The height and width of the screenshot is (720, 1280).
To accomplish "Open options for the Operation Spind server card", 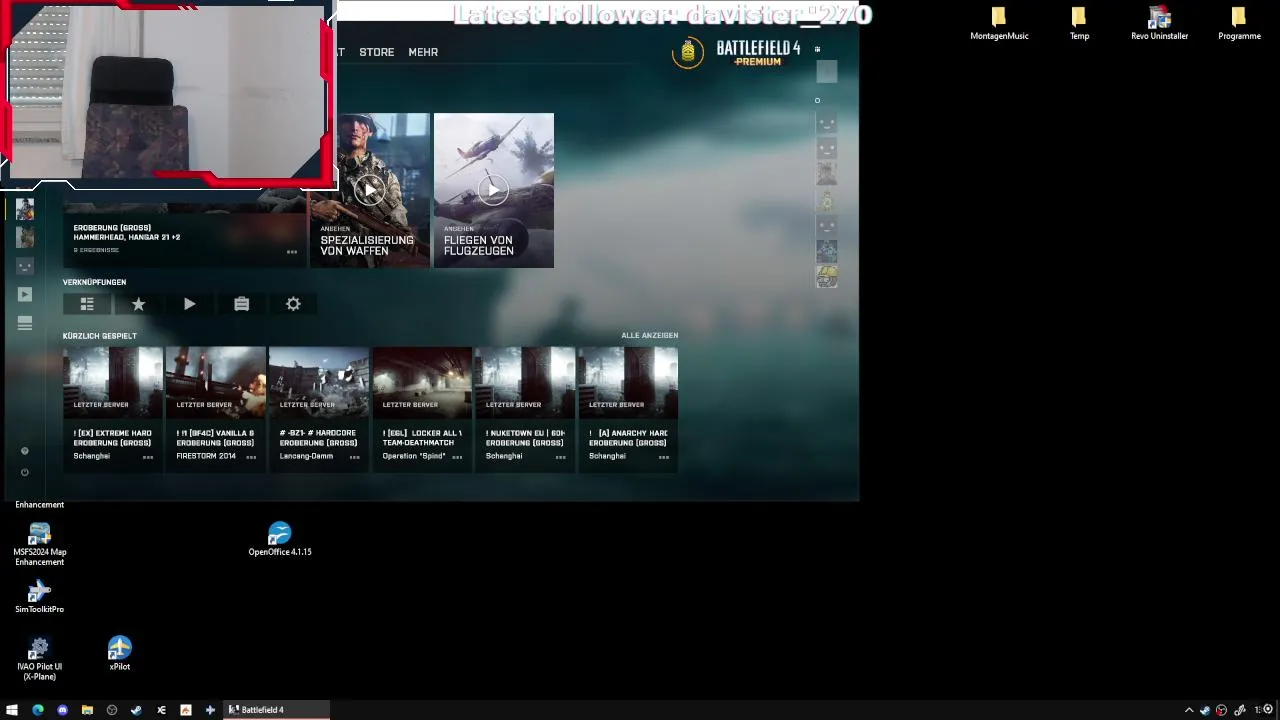I will (x=457, y=457).
